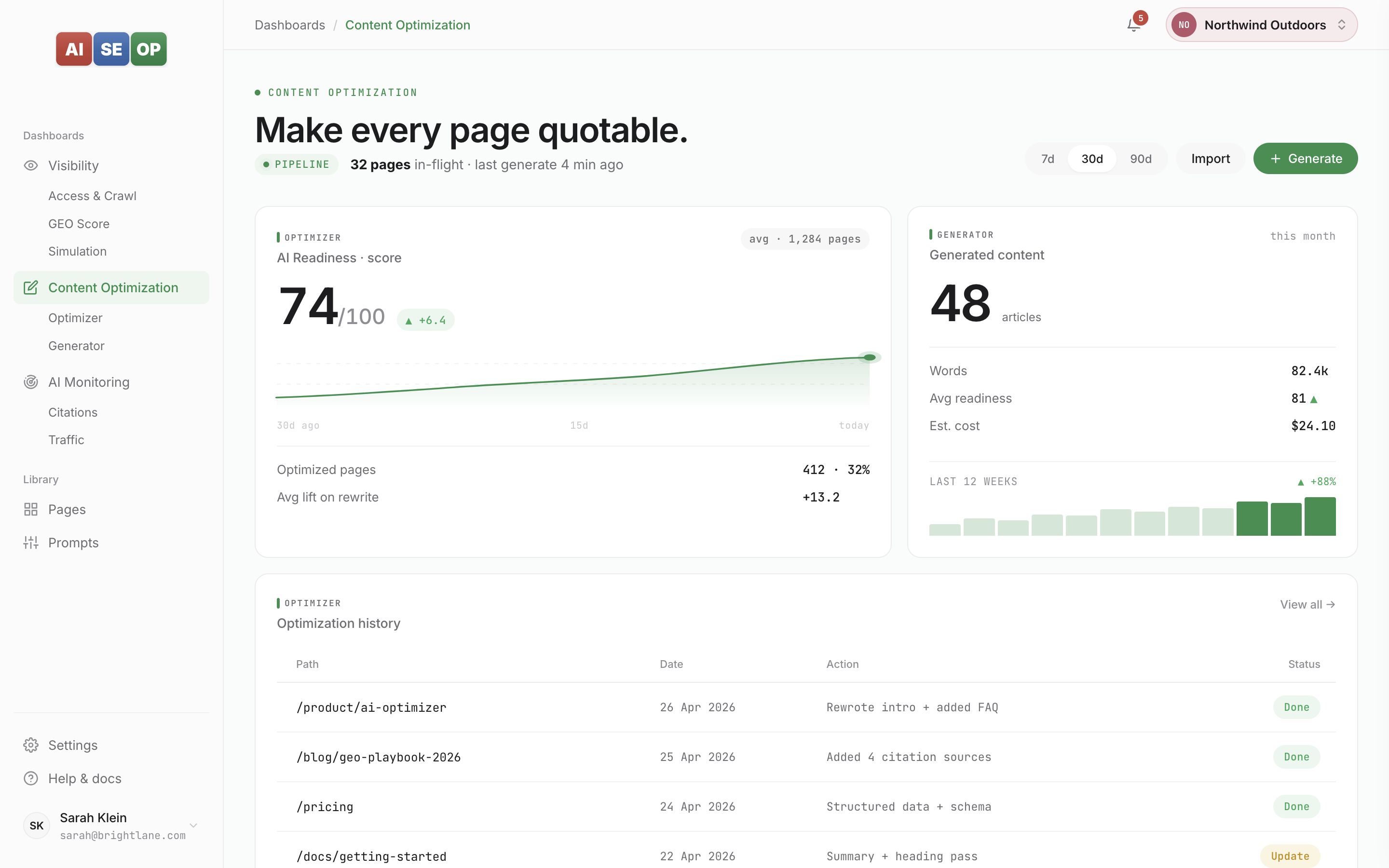Click the Status column header
This screenshot has height=868, width=1389.
(1304, 664)
